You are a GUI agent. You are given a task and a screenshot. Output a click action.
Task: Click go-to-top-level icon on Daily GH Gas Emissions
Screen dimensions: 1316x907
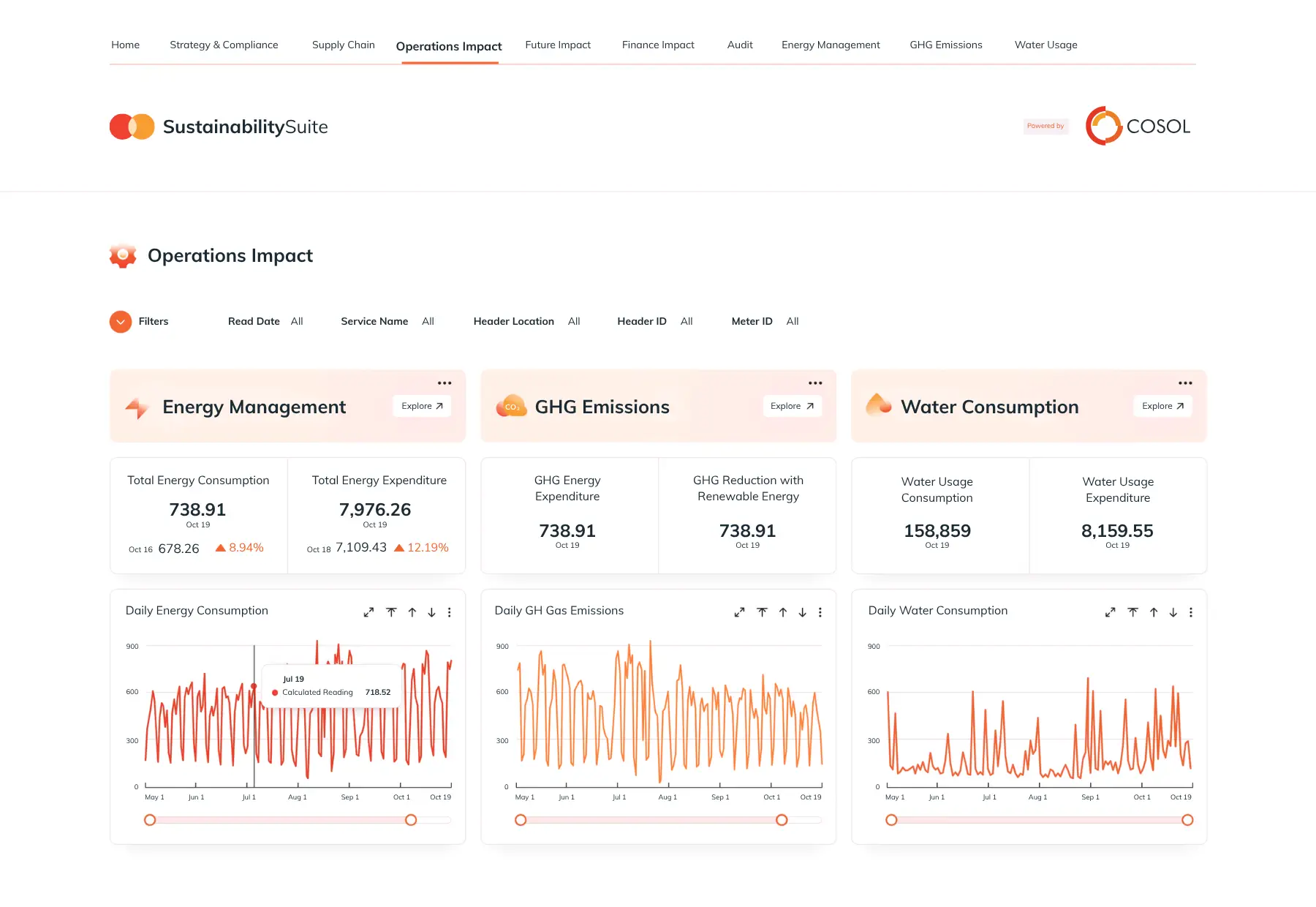[x=763, y=612]
